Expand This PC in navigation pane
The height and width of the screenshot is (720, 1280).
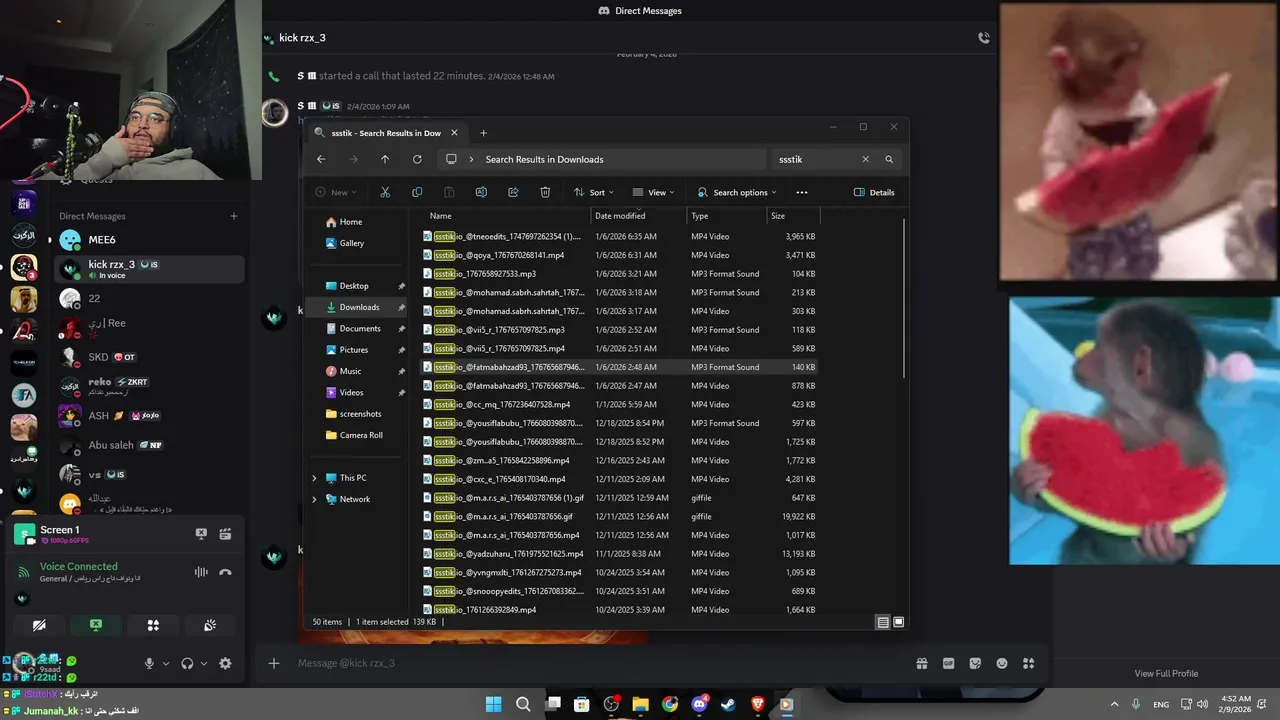point(314,478)
